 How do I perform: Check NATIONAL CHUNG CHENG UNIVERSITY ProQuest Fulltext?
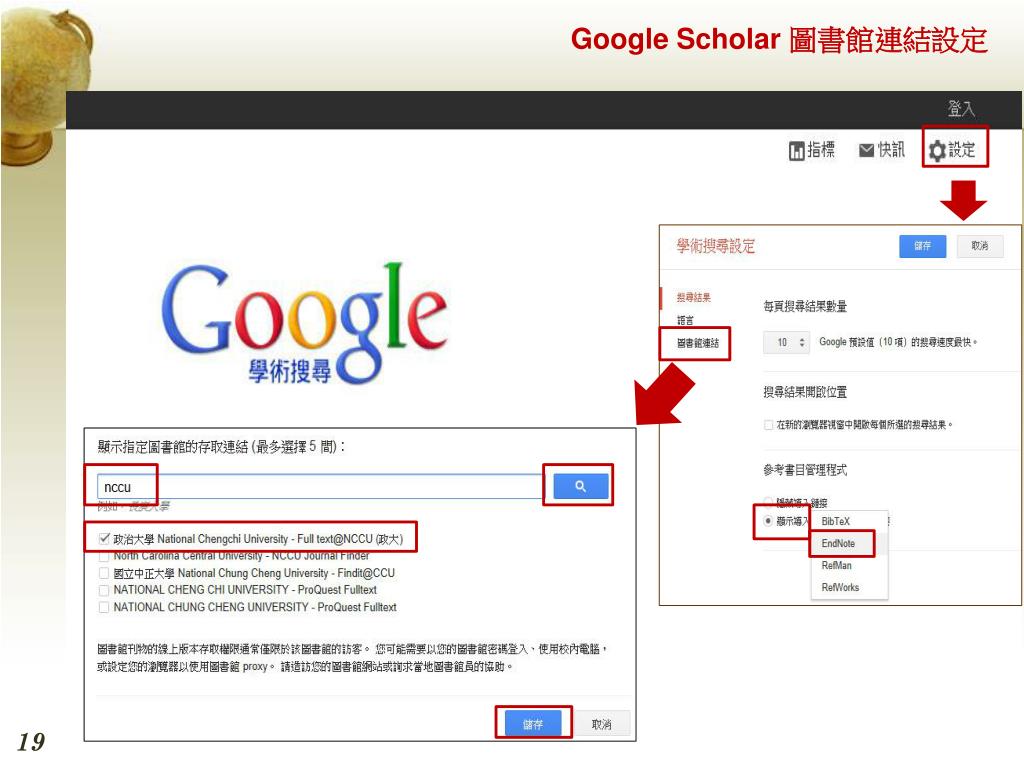pyautogui.click(x=104, y=607)
